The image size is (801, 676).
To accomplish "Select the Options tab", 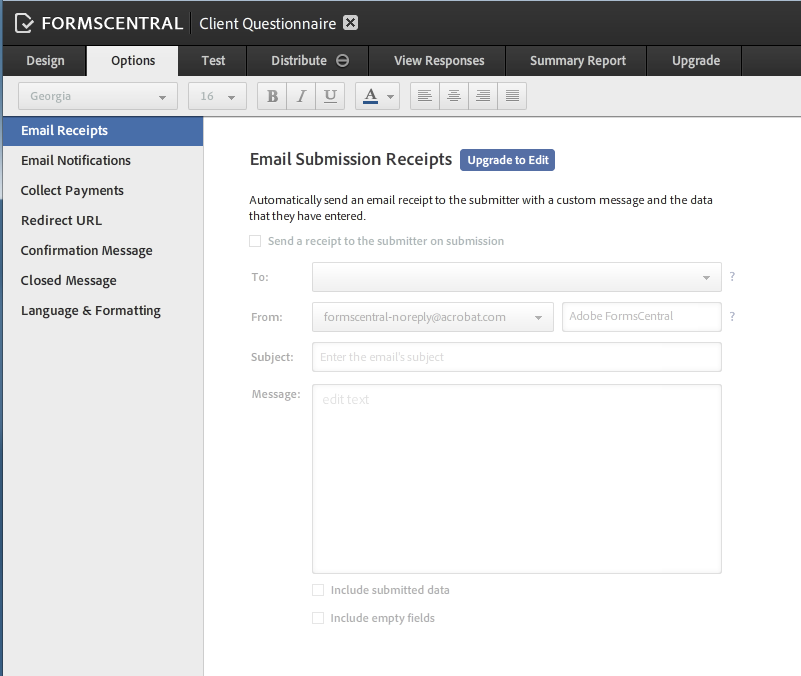I will [133, 61].
